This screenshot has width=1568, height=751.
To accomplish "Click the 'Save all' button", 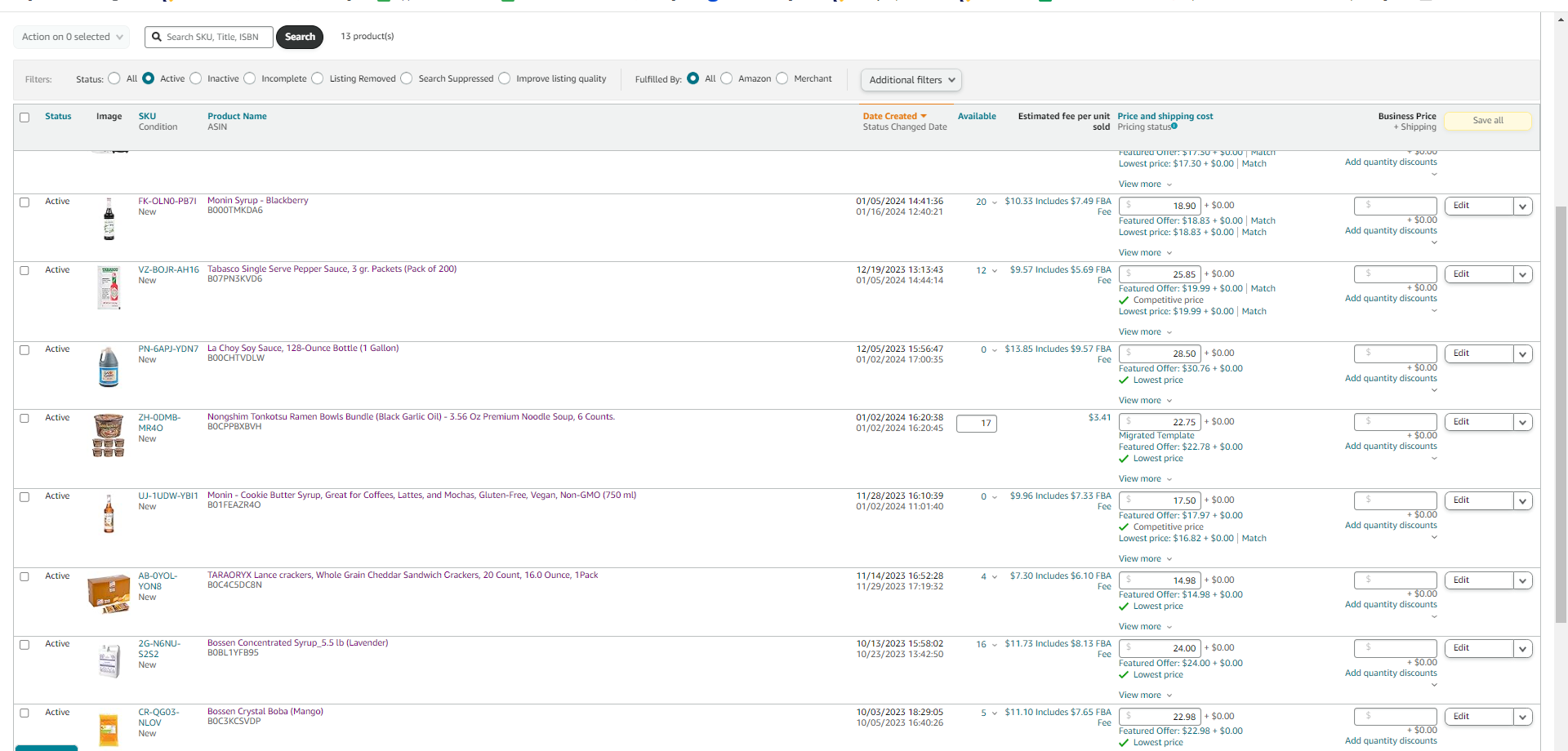I will click(x=1488, y=121).
